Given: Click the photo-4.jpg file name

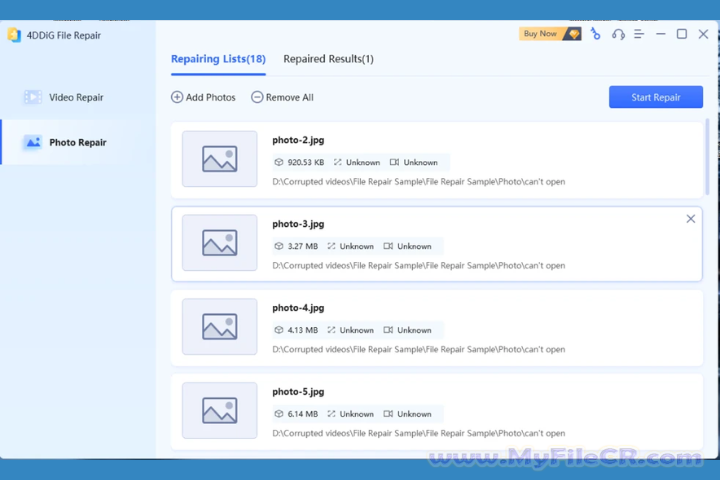Looking at the screenshot, I should click(298, 308).
